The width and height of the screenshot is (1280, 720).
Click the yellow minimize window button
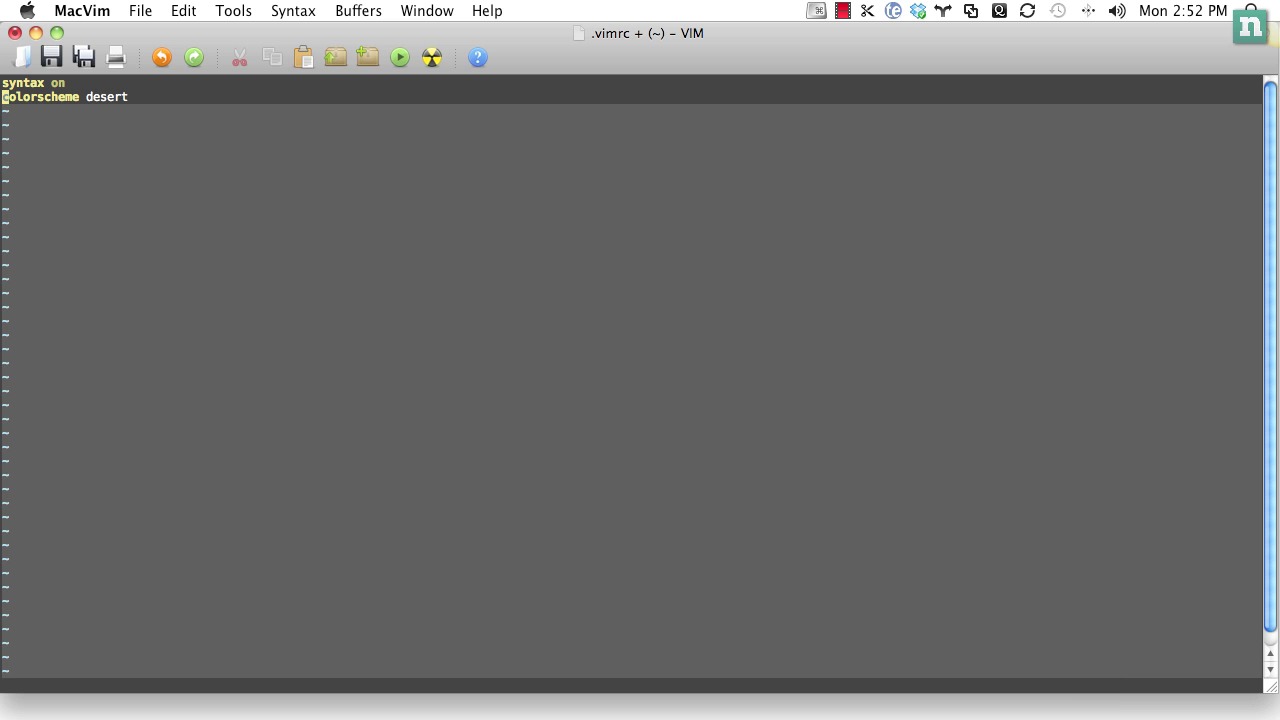[x=36, y=33]
